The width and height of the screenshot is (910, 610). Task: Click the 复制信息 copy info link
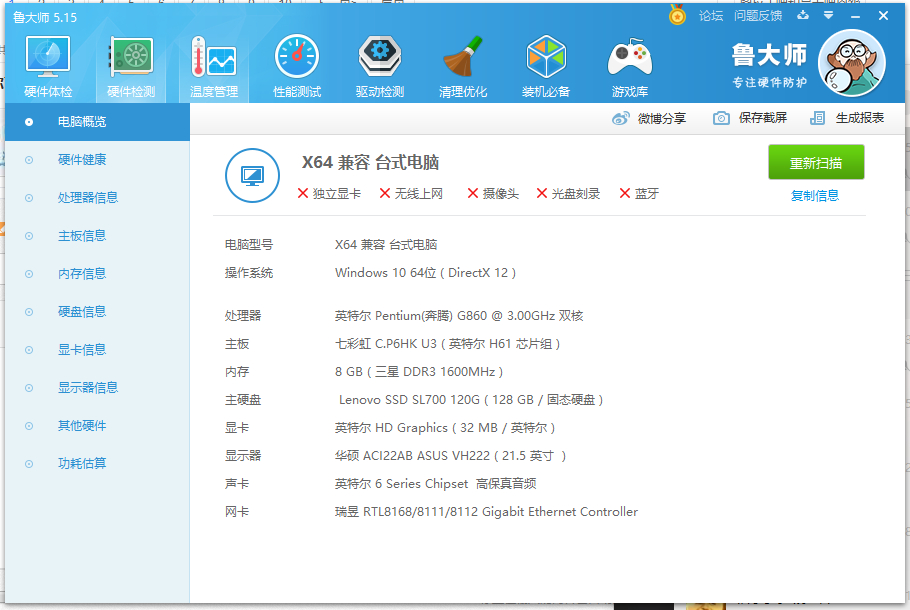pyautogui.click(x=815, y=196)
